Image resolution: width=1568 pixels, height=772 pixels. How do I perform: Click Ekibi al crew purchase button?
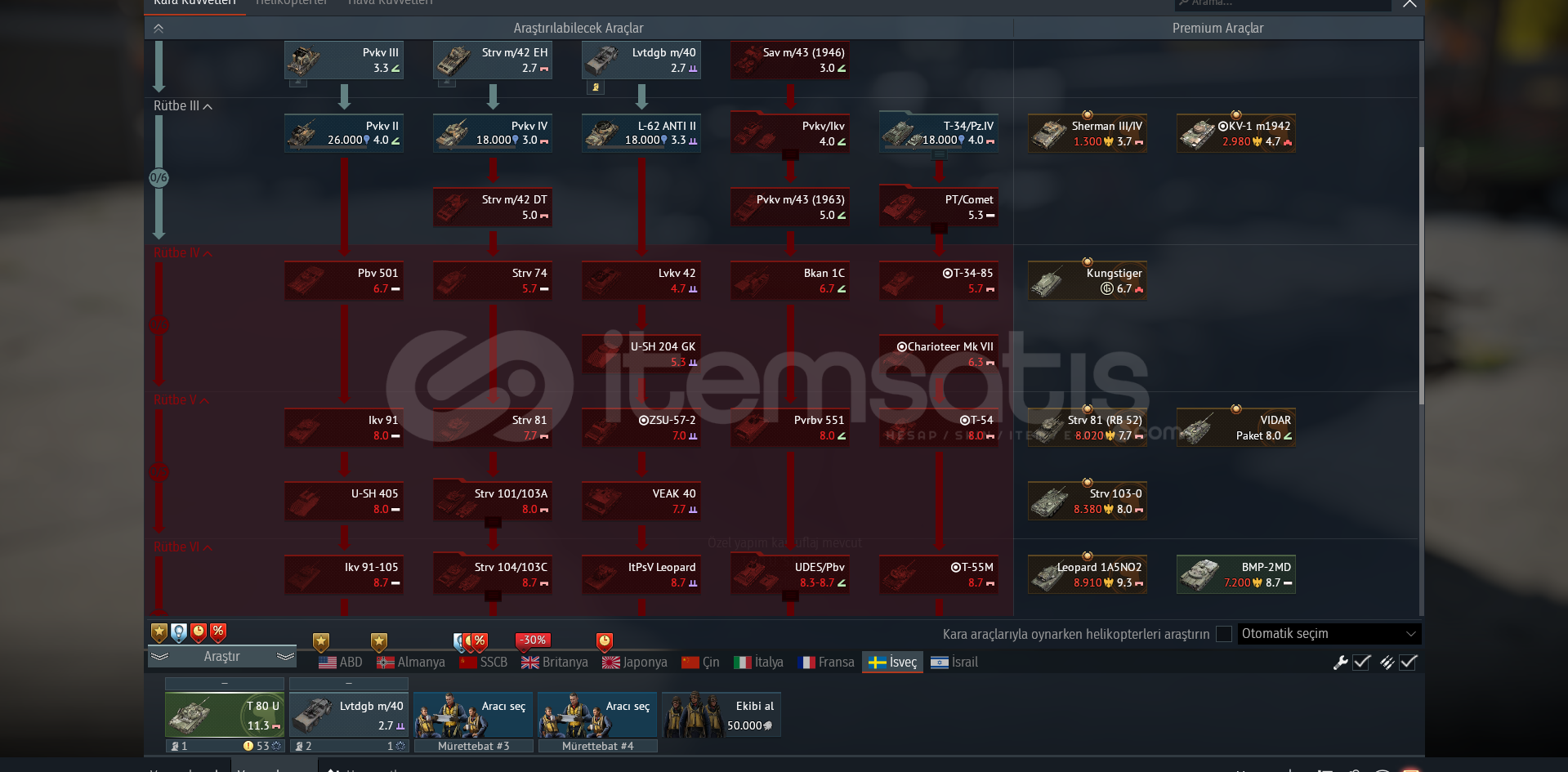tap(721, 715)
